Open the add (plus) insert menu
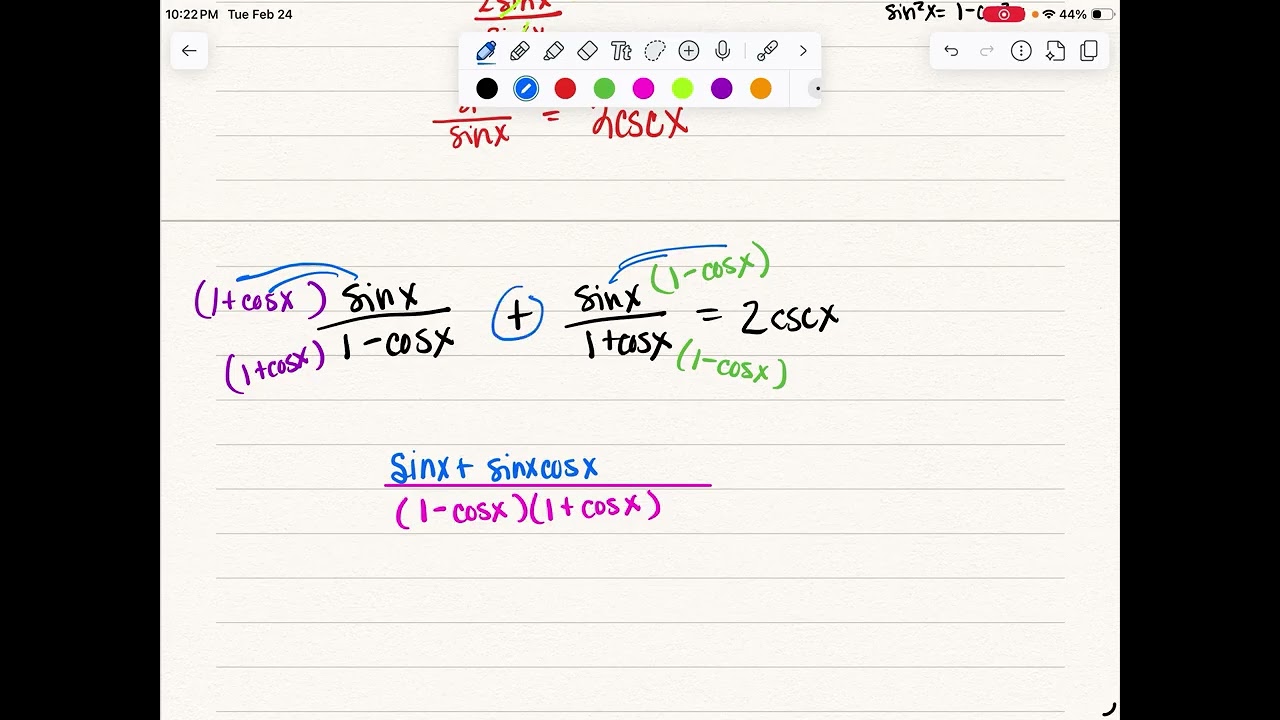Viewport: 1280px width, 720px height. click(x=689, y=51)
